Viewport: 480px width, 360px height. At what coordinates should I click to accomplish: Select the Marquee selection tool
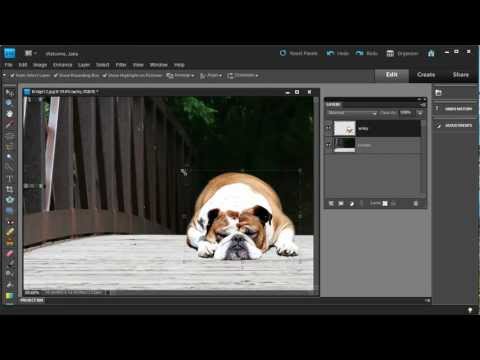10,136
